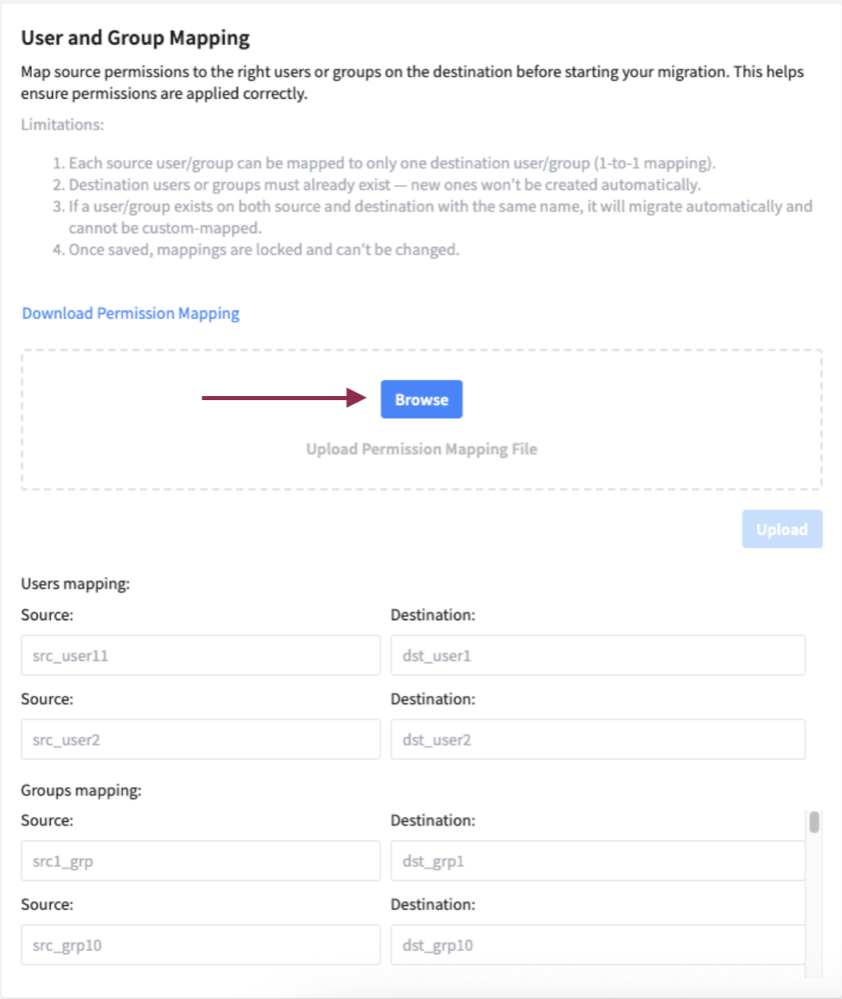Click the dst_user1 destination field
This screenshot has height=999, width=842.
pos(598,655)
